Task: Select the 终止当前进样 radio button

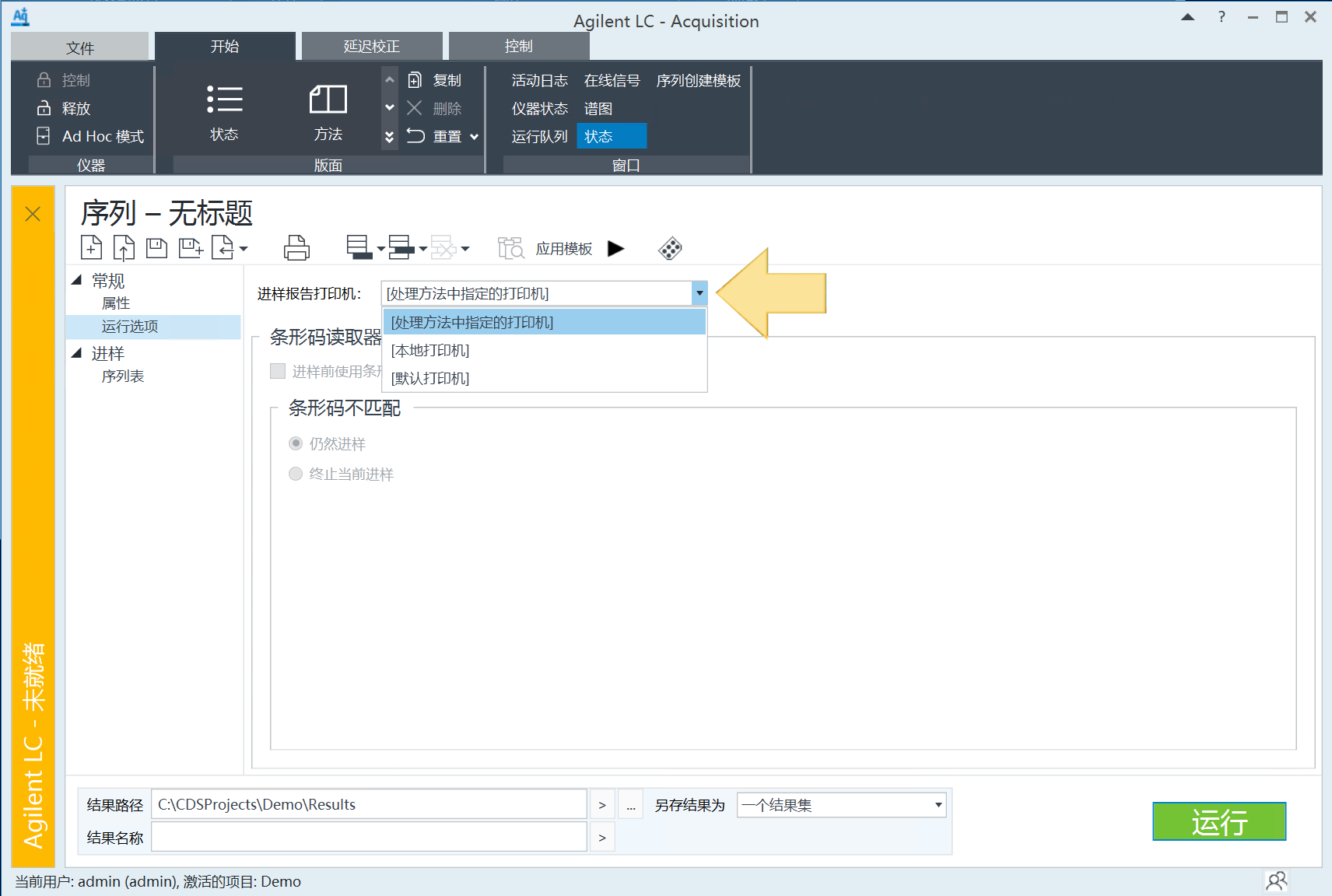Action: click(x=296, y=474)
